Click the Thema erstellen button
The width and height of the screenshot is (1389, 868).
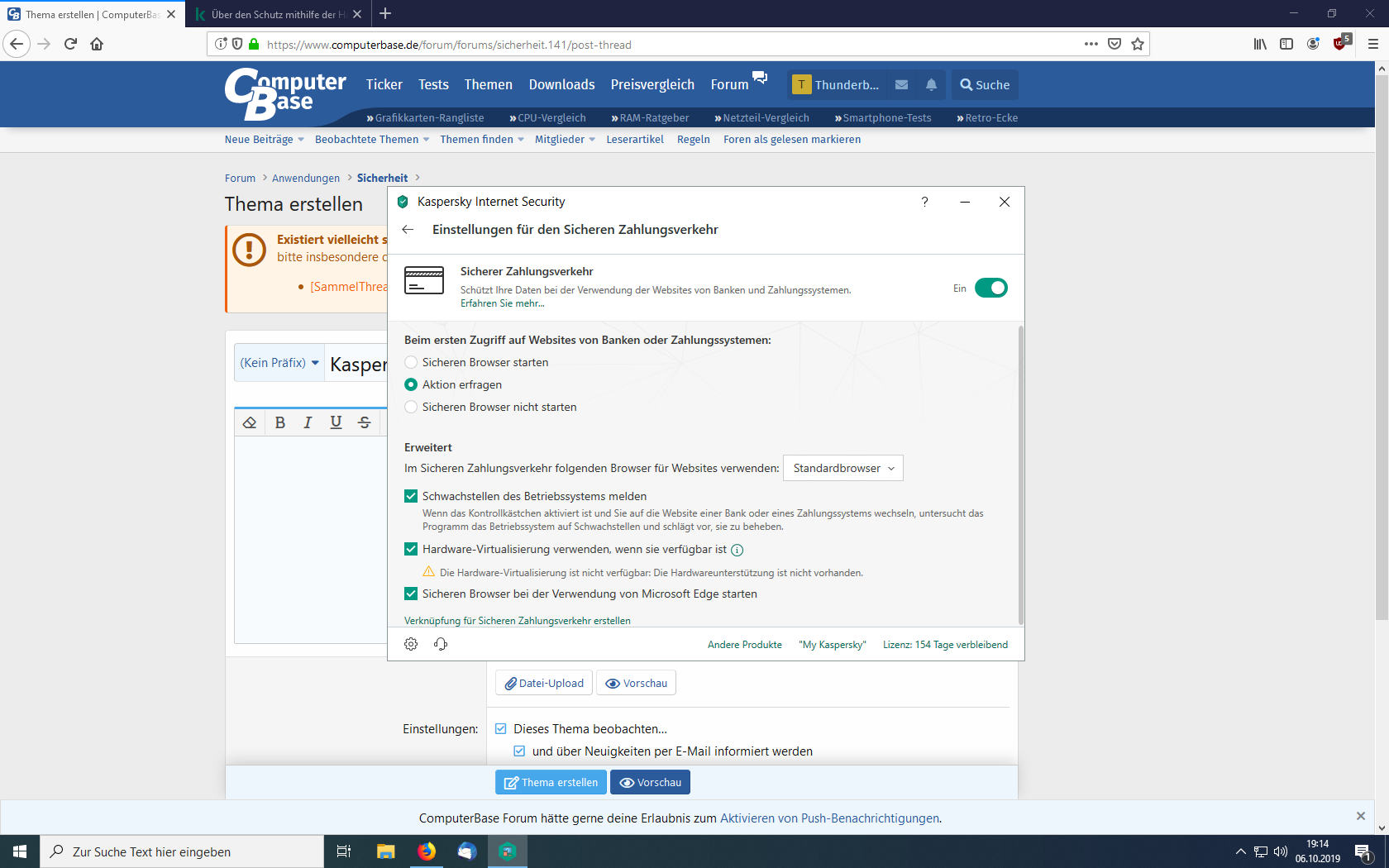click(x=551, y=782)
